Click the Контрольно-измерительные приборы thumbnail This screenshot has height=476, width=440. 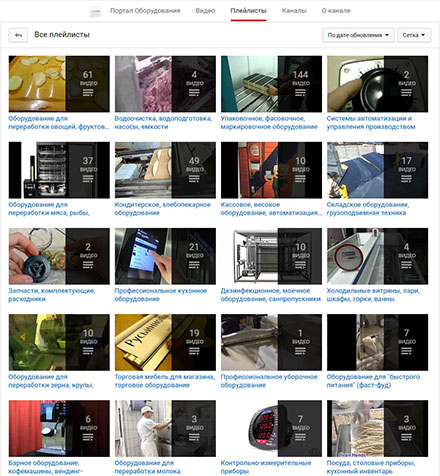[271, 428]
